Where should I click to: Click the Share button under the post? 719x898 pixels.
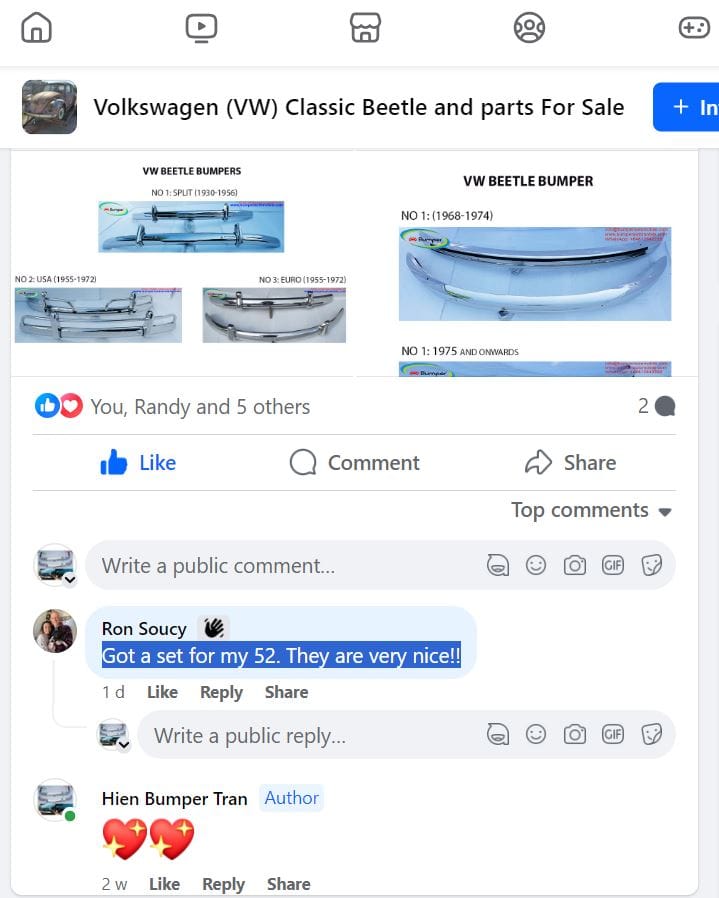(571, 463)
